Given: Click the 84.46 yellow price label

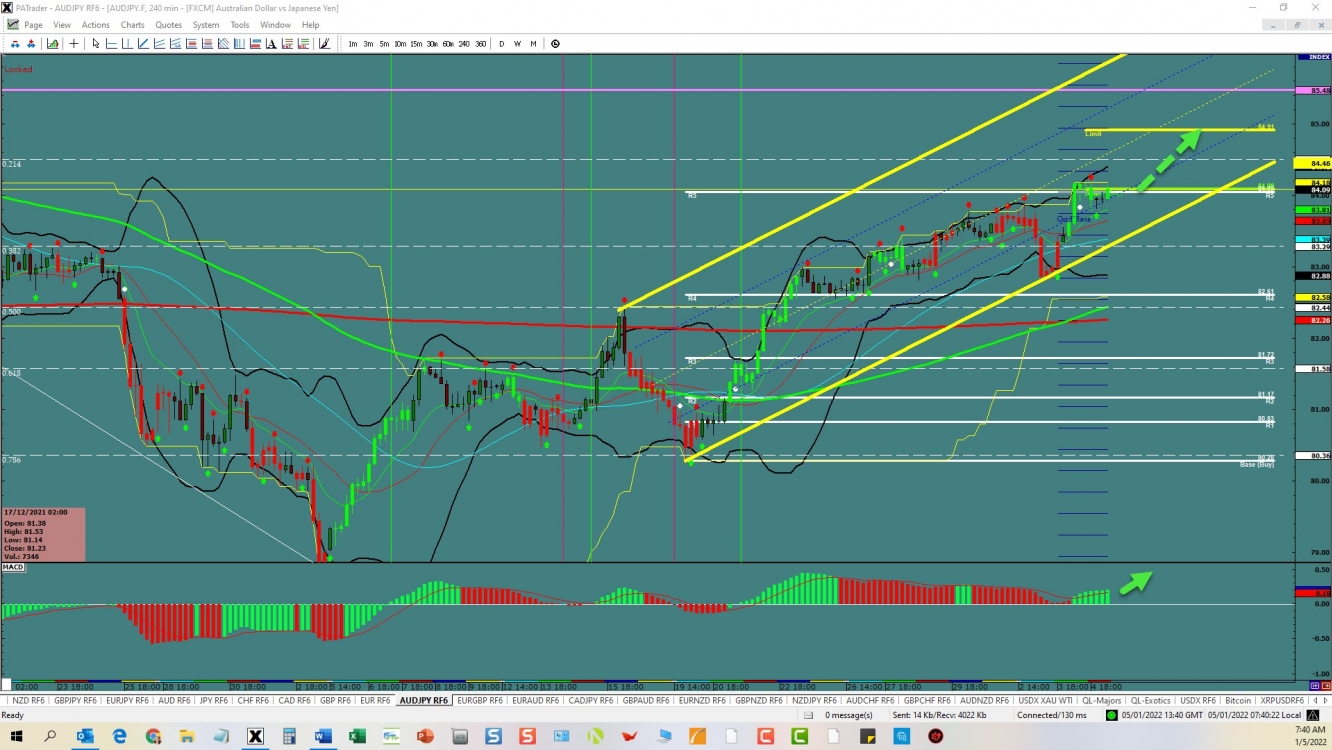Looking at the screenshot, I should [1312, 163].
